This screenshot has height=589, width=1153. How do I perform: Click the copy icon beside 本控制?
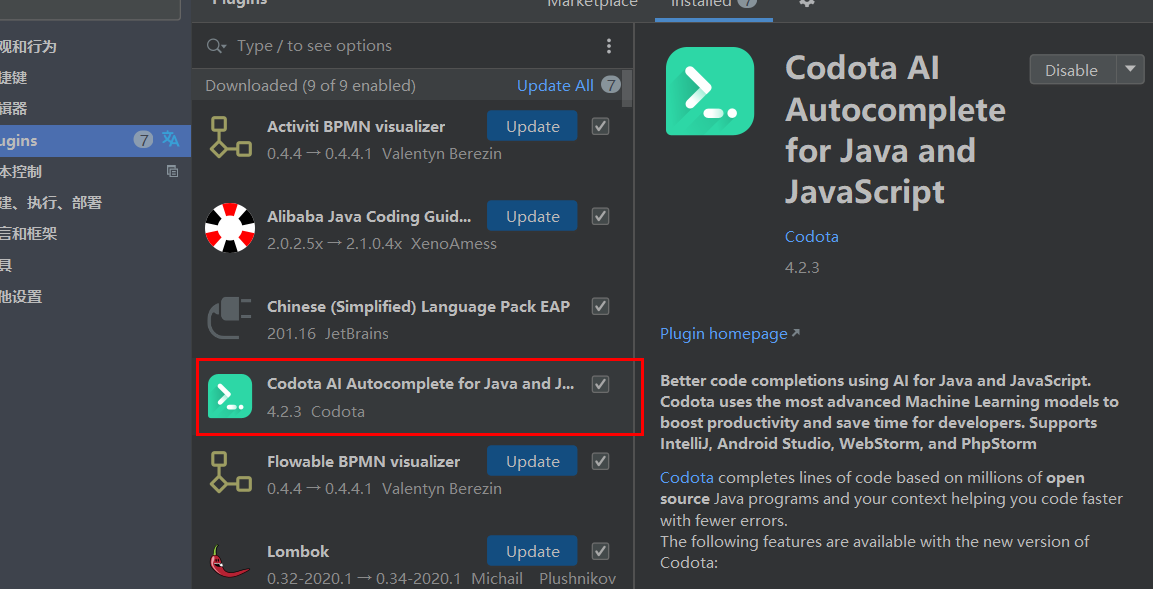tap(172, 171)
